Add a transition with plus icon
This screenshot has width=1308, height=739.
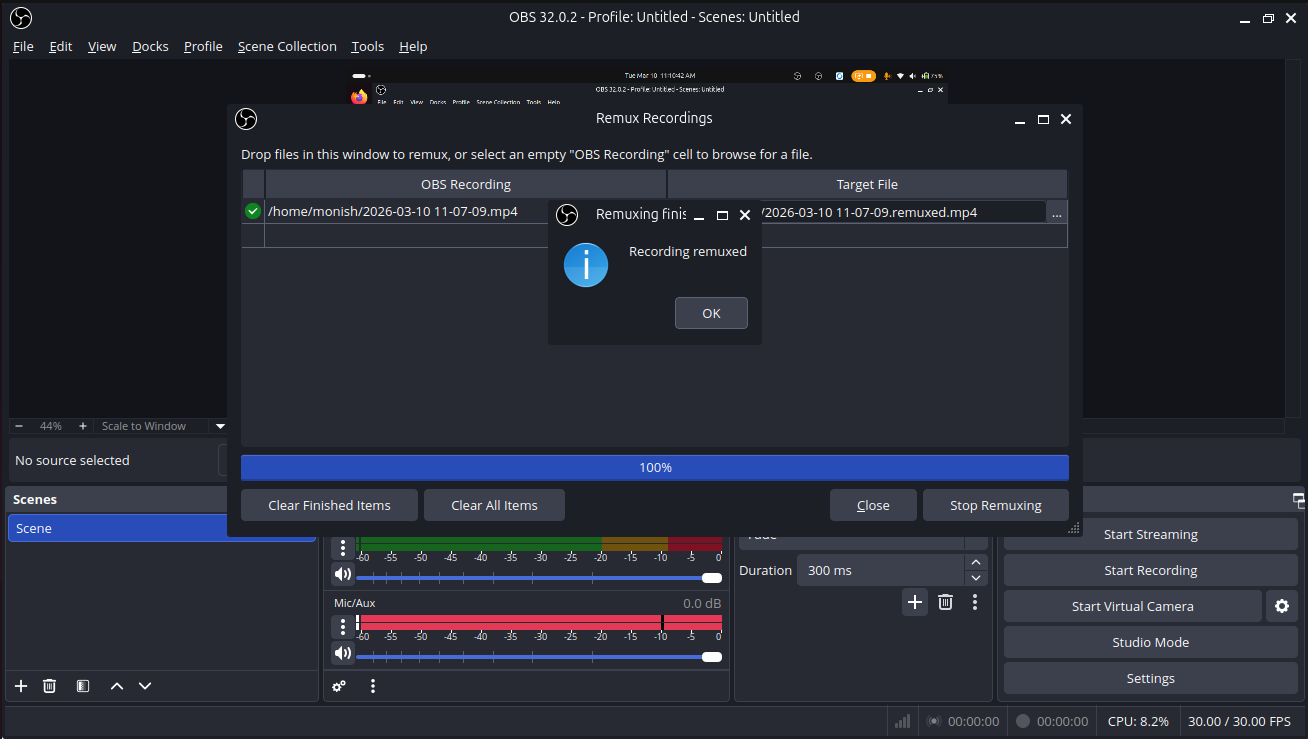pyautogui.click(x=914, y=602)
